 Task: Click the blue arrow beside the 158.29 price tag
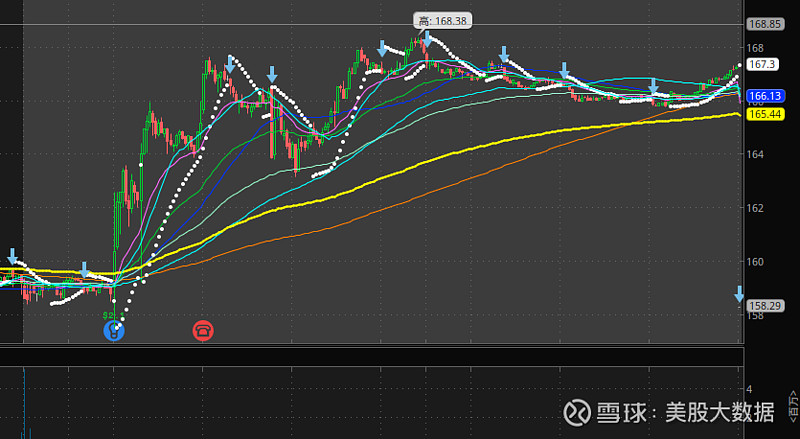click(x=739, y=294)
